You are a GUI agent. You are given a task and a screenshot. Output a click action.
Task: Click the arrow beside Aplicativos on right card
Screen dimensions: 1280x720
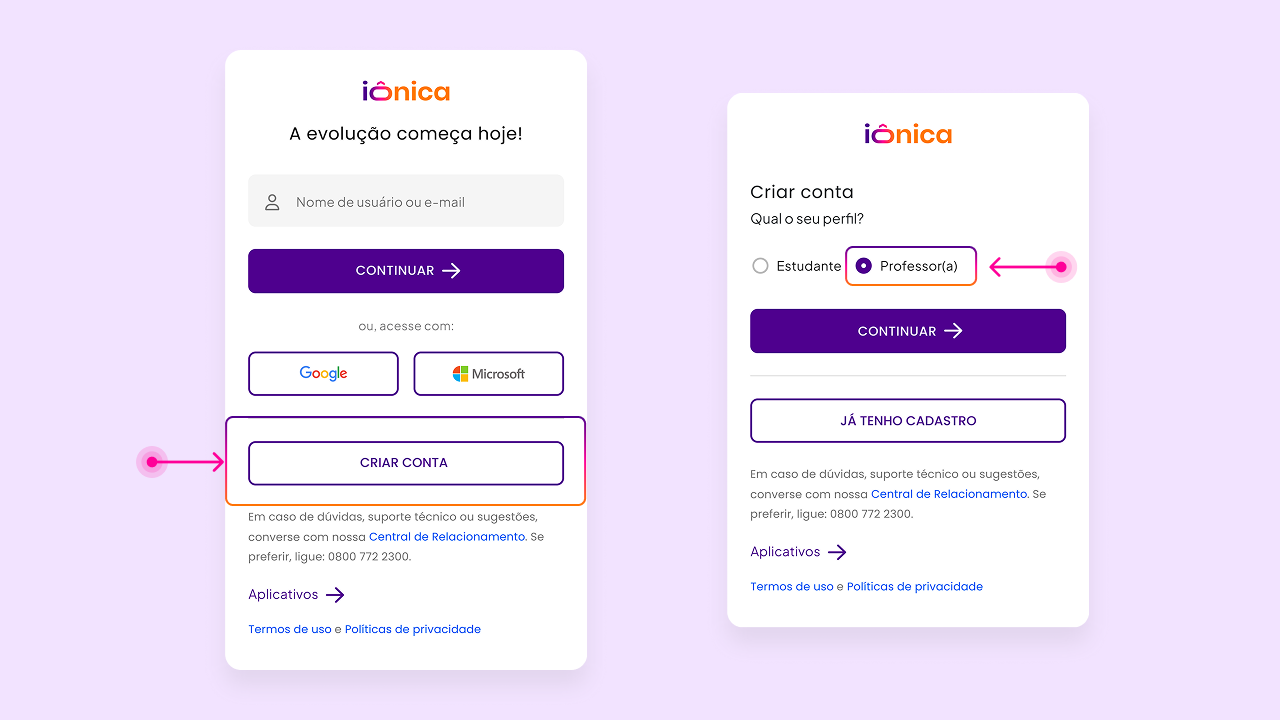point(838,552)
